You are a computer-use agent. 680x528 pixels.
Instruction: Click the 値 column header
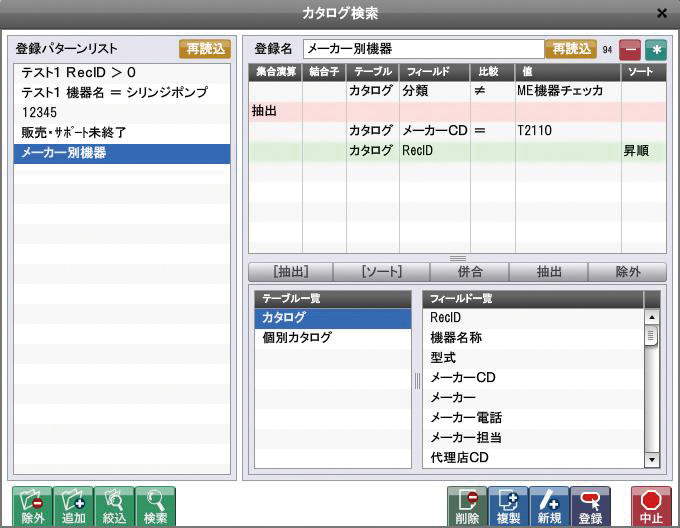pyautogui.click(x=568, y=72)
